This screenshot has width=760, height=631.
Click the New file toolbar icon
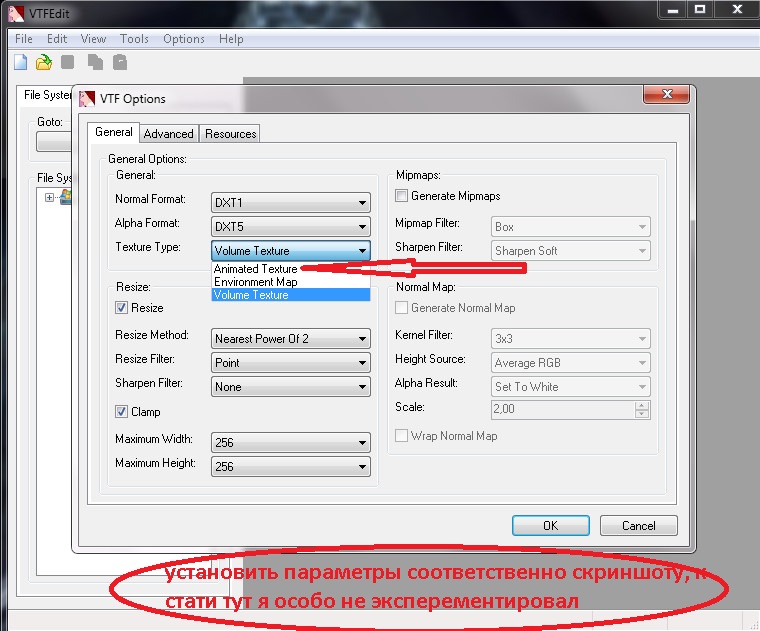[20, 62]
